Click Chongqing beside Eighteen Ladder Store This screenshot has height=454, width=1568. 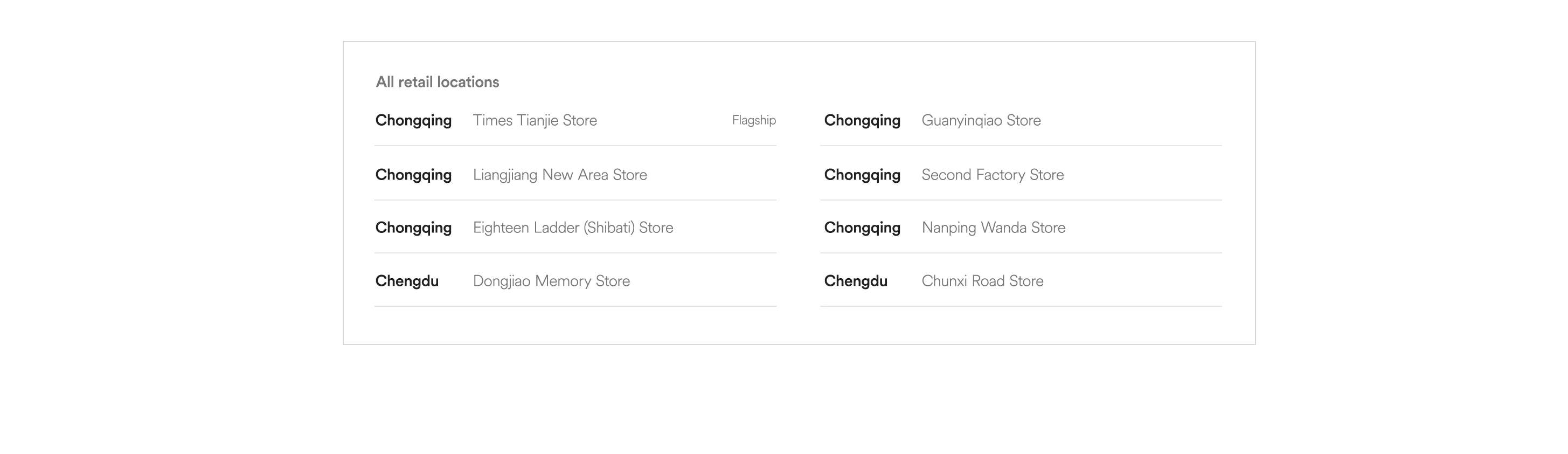413,228
